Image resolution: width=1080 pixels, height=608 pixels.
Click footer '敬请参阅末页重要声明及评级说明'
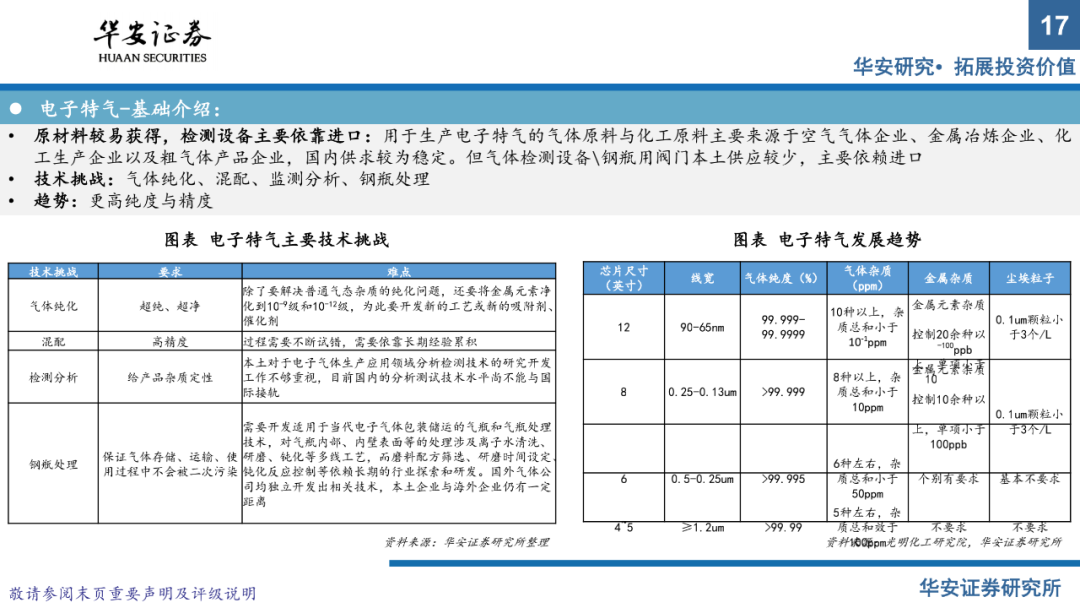(132, 594)
